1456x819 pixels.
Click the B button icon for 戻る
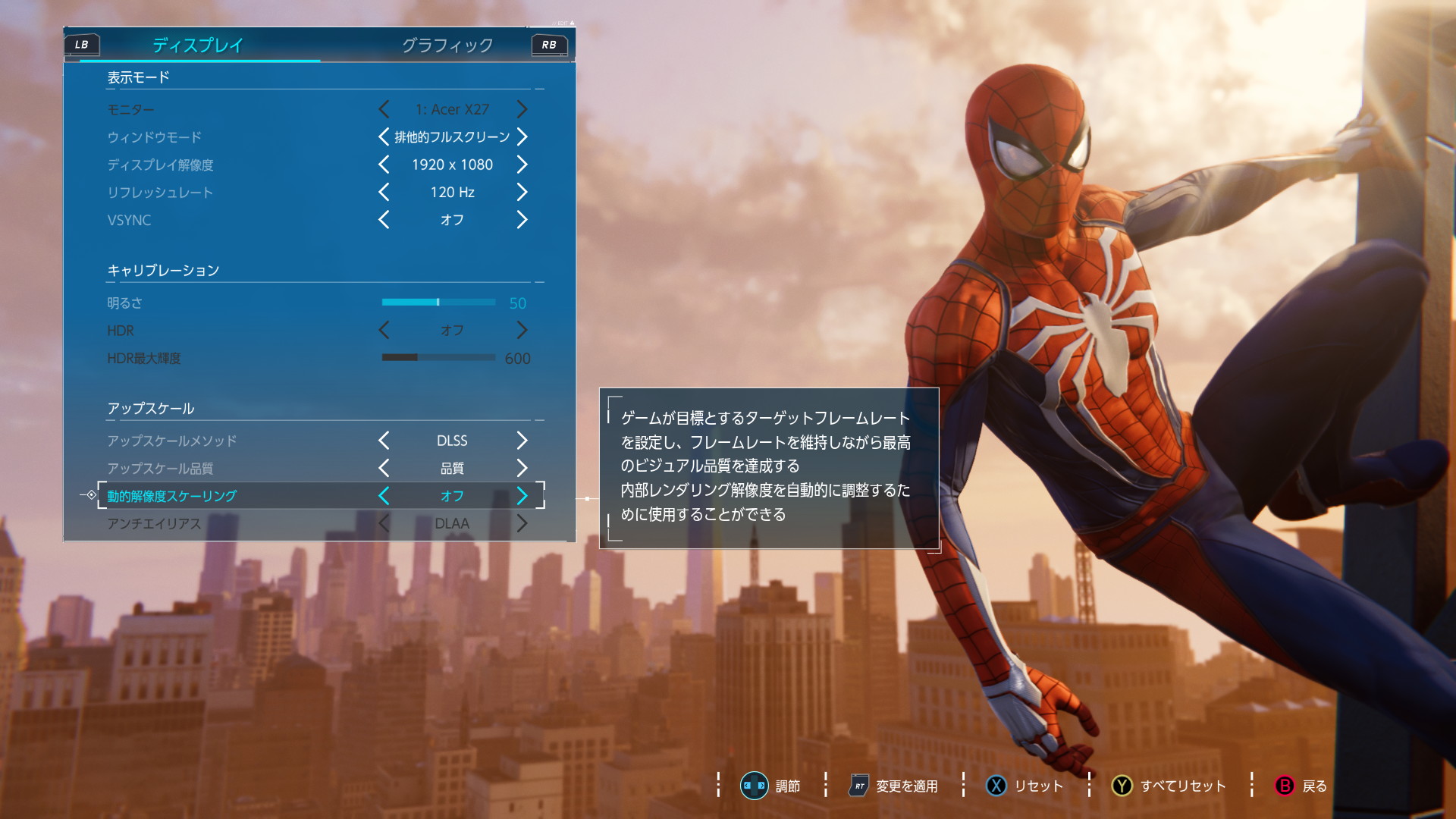point(1285,786)
